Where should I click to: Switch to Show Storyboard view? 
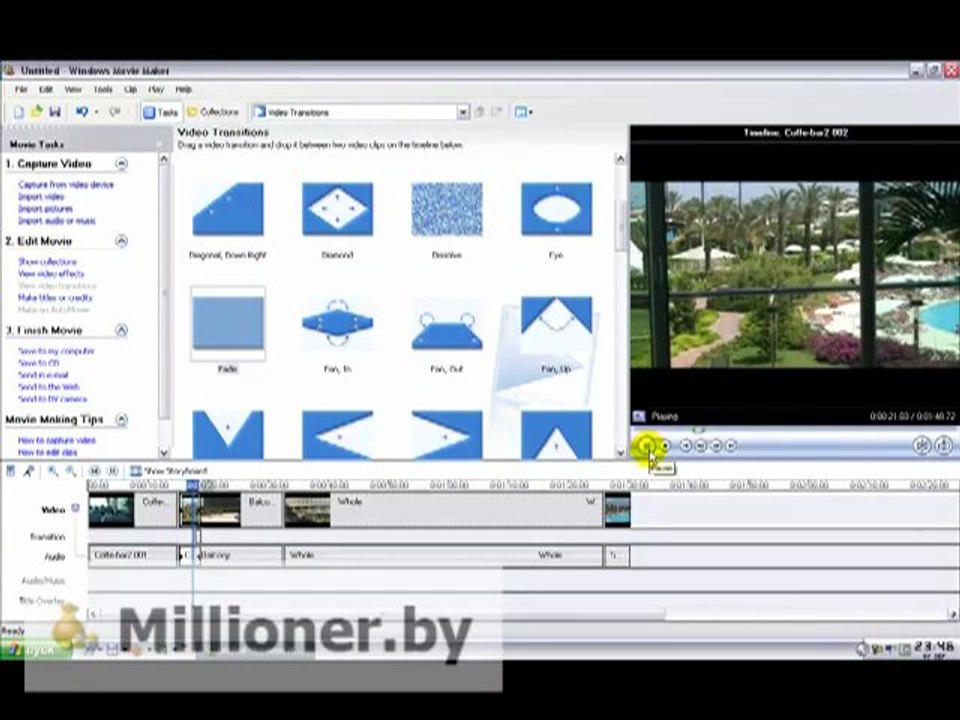click(169, 471)
